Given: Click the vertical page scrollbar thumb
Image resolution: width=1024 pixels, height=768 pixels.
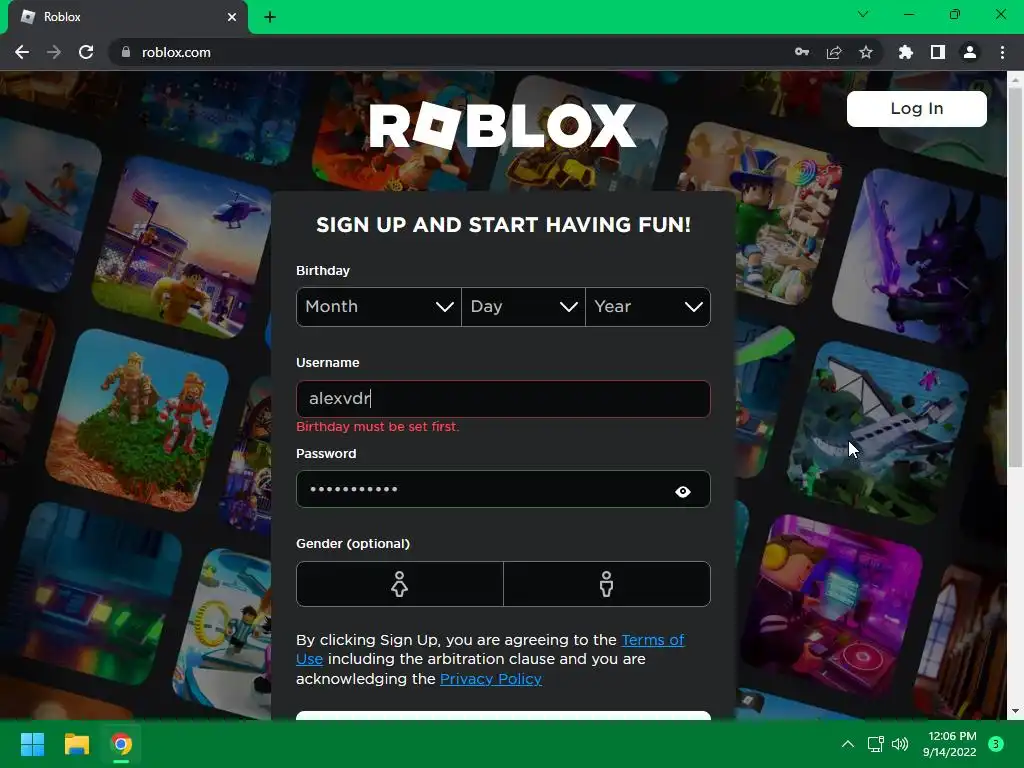Looking at the screenshot, I should [1015, 278].
